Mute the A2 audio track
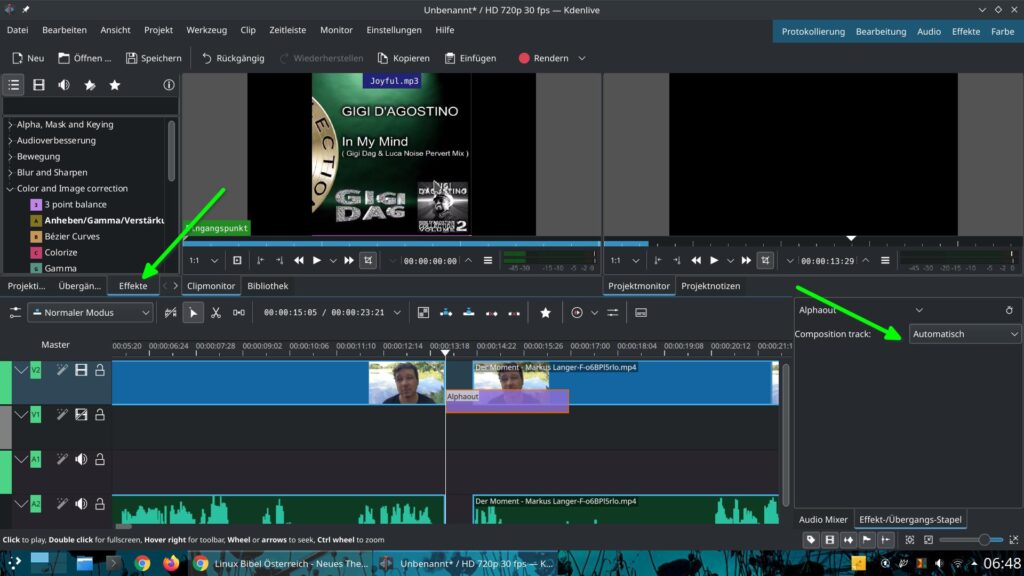The height and width of the screenshot is (576, 1024). tap(81, 504)
